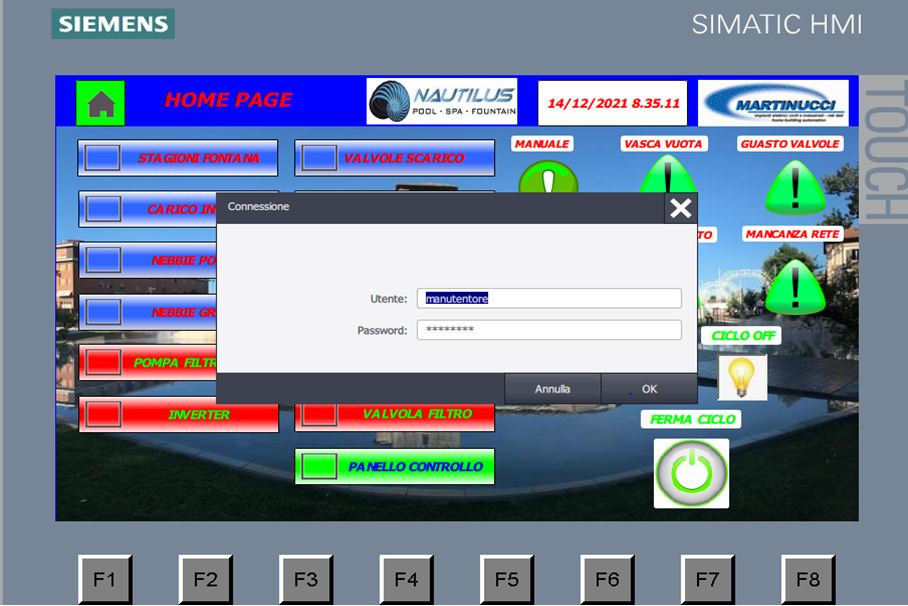Image resolution: width=908 pixels, height=606 pixels.
Task: Click the MANCANZA RETE warning icon
Action: (x=795, y=286)
